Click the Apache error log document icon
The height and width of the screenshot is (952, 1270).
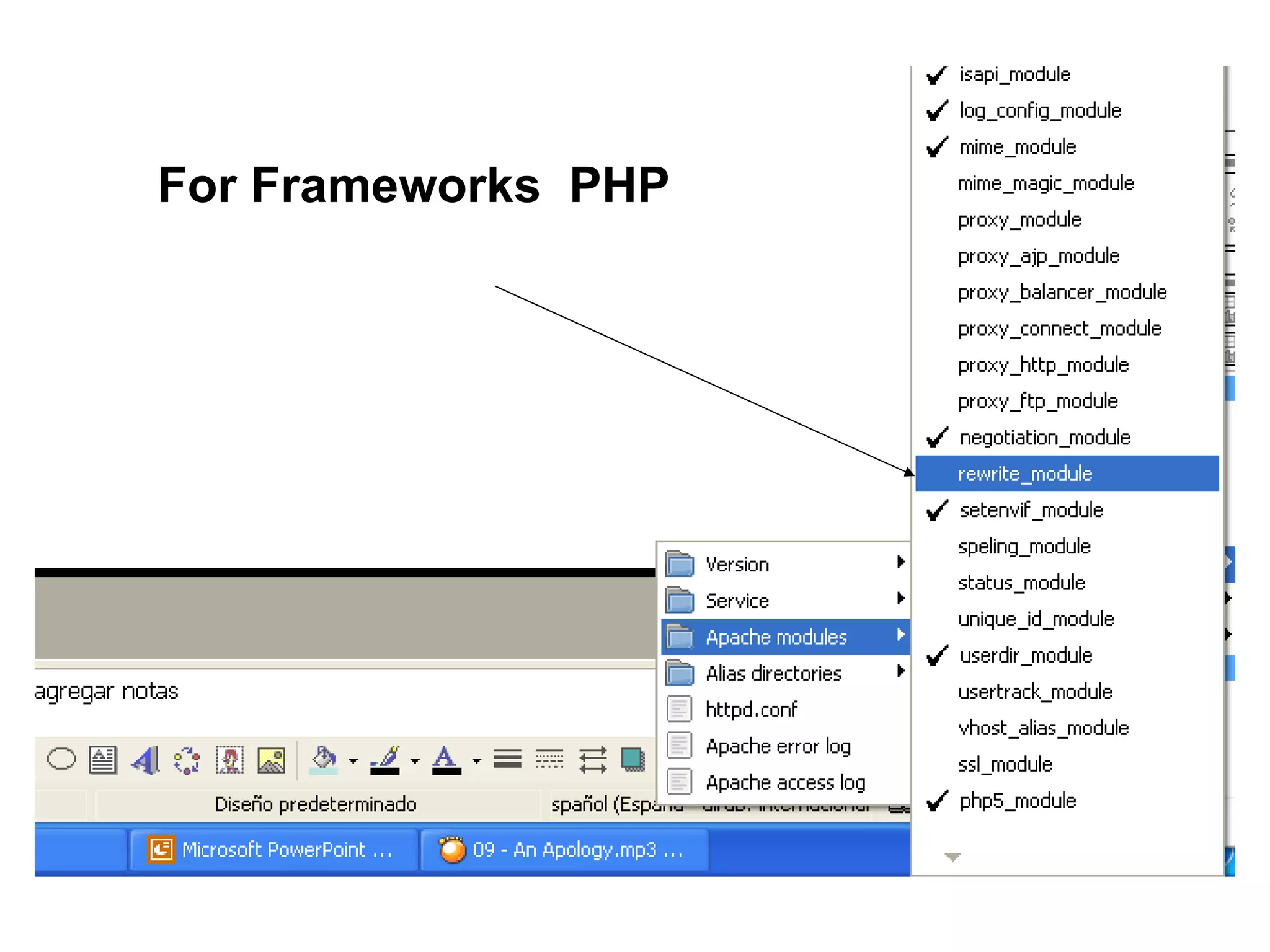(679, 746)
